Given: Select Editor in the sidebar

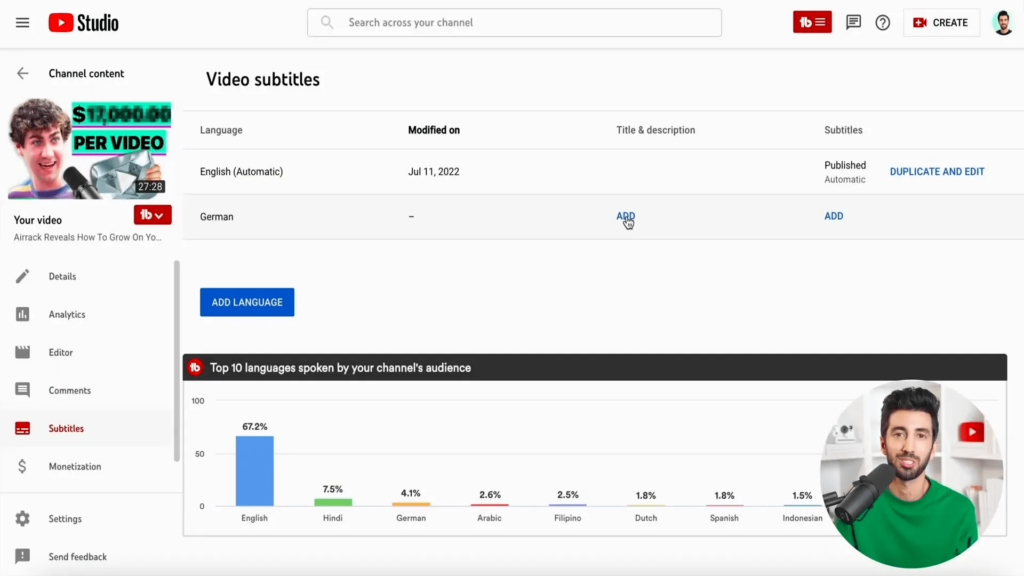Looking at the screenshot, I should [x=60, y=352].
